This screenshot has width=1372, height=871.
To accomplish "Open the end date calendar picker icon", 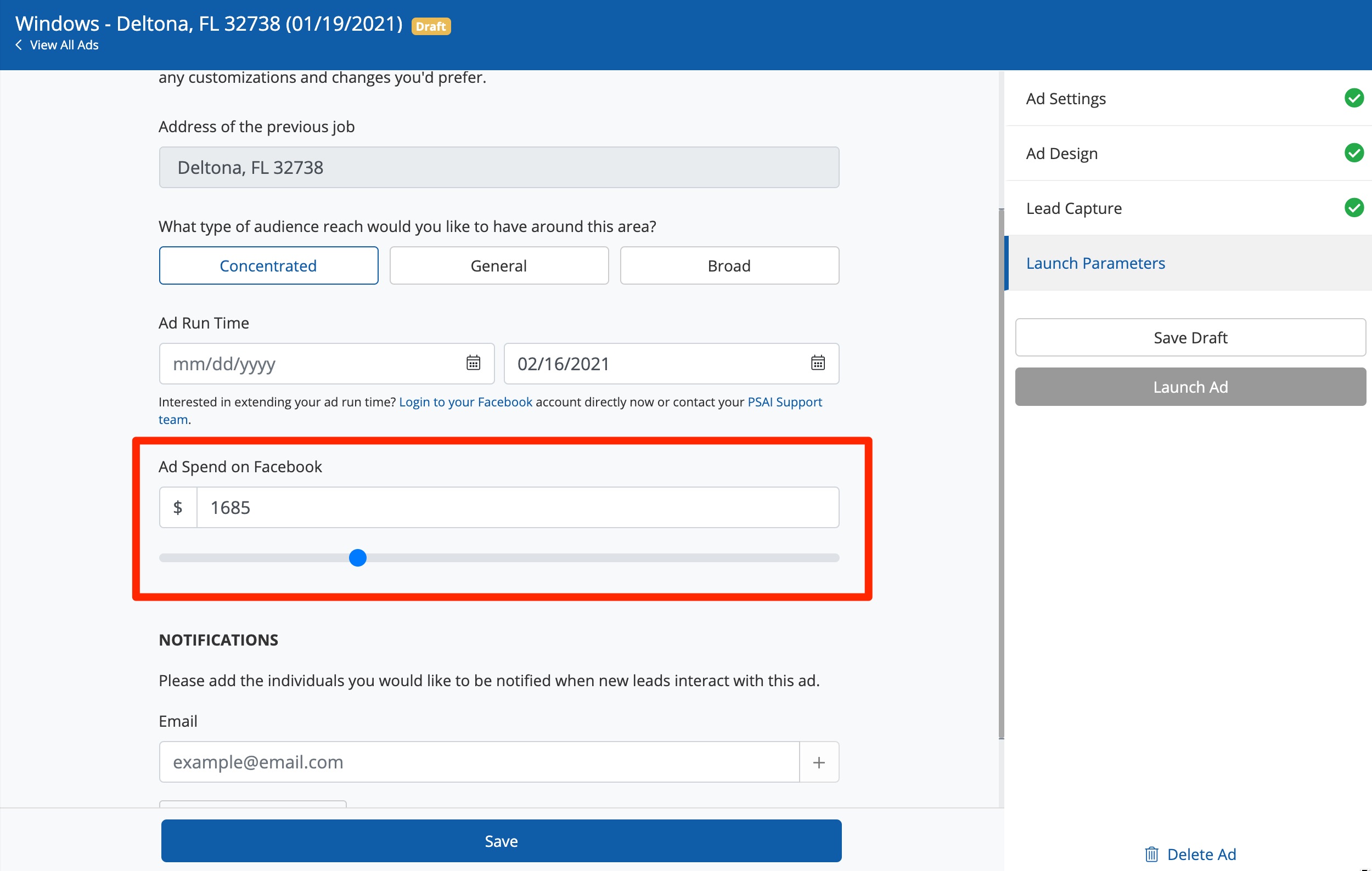I will (818, 363).
